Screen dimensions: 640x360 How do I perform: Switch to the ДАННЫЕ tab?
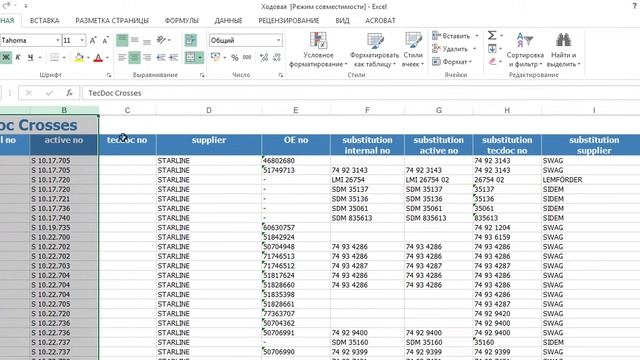(228, 20)
